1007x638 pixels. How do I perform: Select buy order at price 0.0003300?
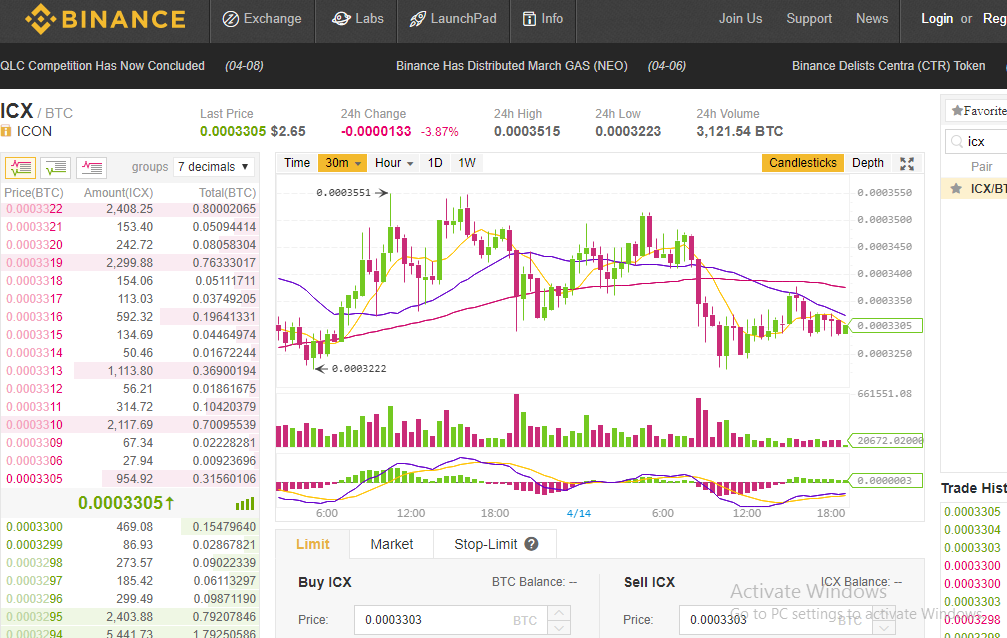(130, 527)
